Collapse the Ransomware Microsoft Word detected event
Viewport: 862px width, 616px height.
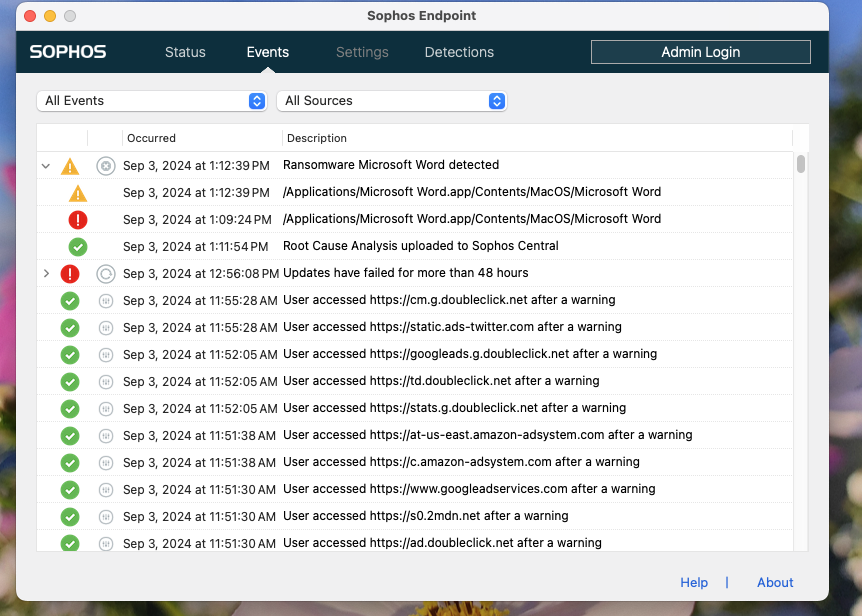coord(46,165)
